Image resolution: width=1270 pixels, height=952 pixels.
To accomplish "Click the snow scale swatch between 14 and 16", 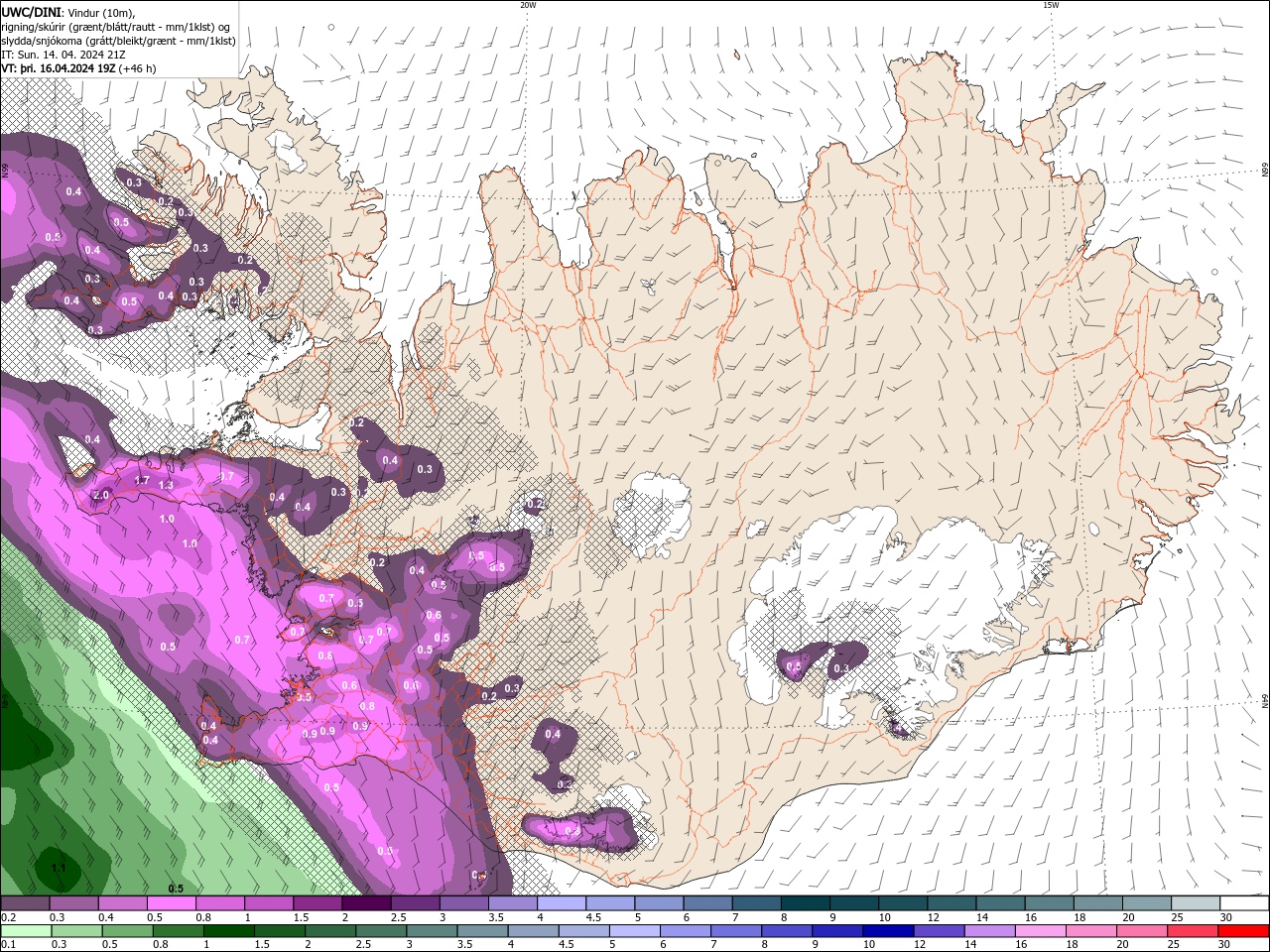I will coord(1000,903).
